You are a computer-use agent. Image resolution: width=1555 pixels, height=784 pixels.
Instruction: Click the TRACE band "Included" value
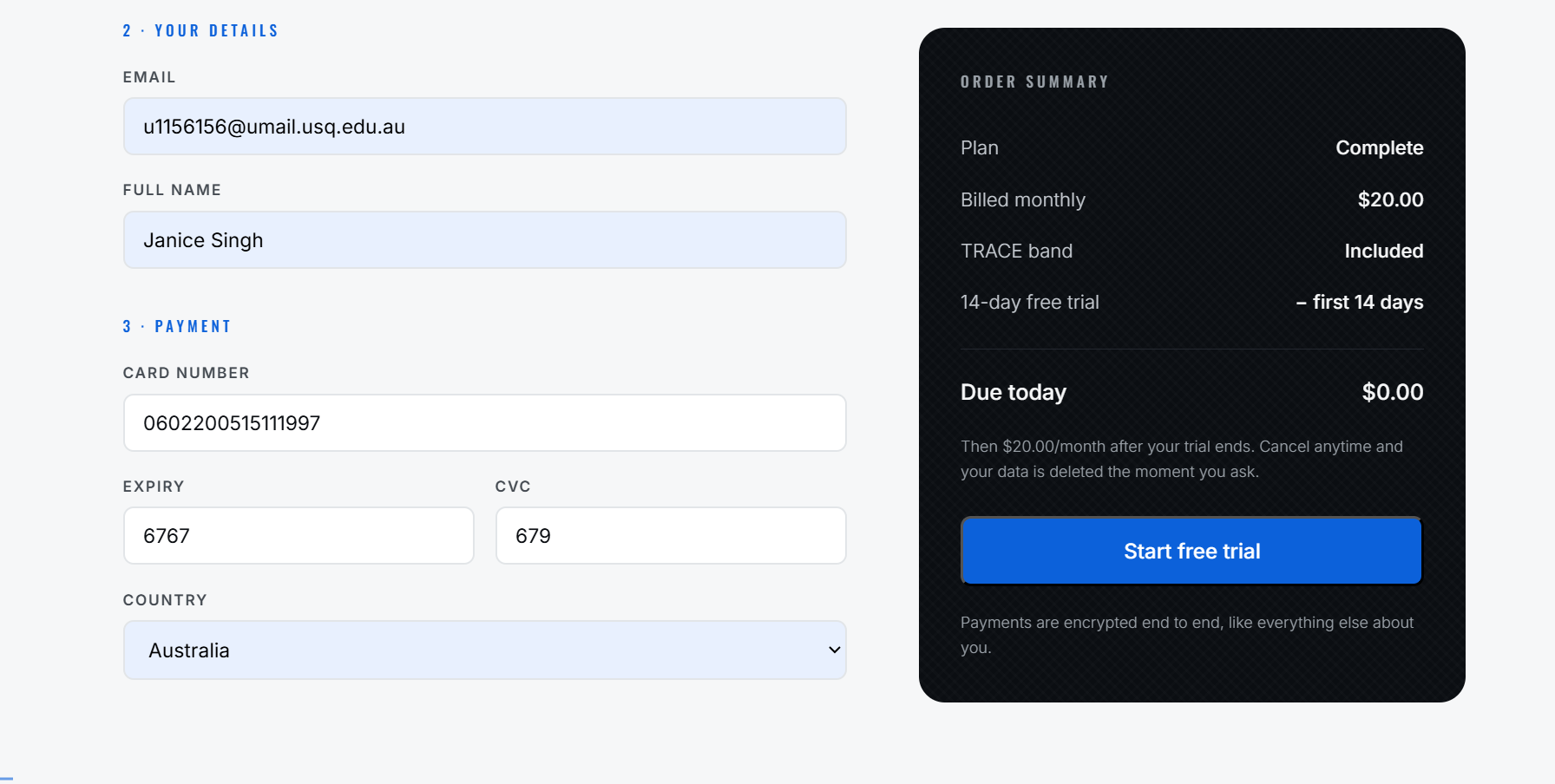[x=1383, y=252]
